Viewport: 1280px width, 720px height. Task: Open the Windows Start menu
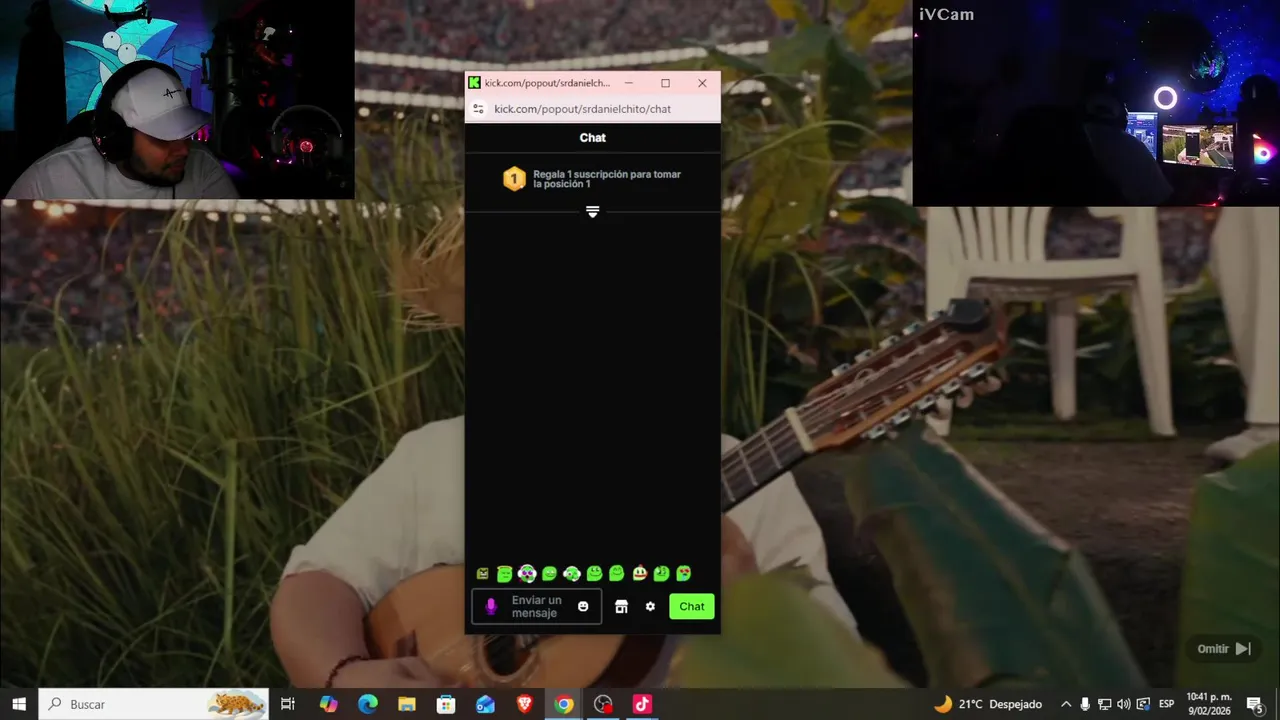pos(19,704)
